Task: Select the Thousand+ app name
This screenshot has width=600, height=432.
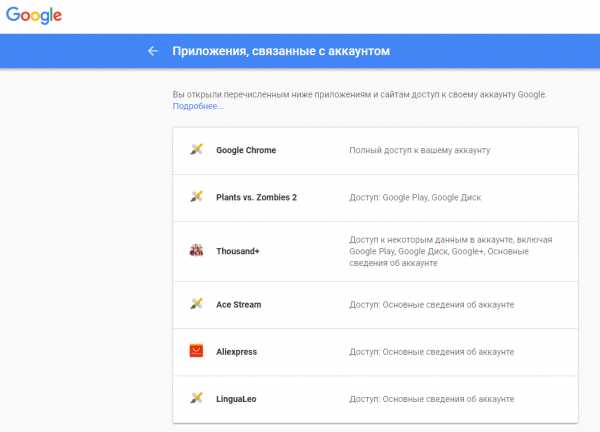Action: (x=238, y=251)
